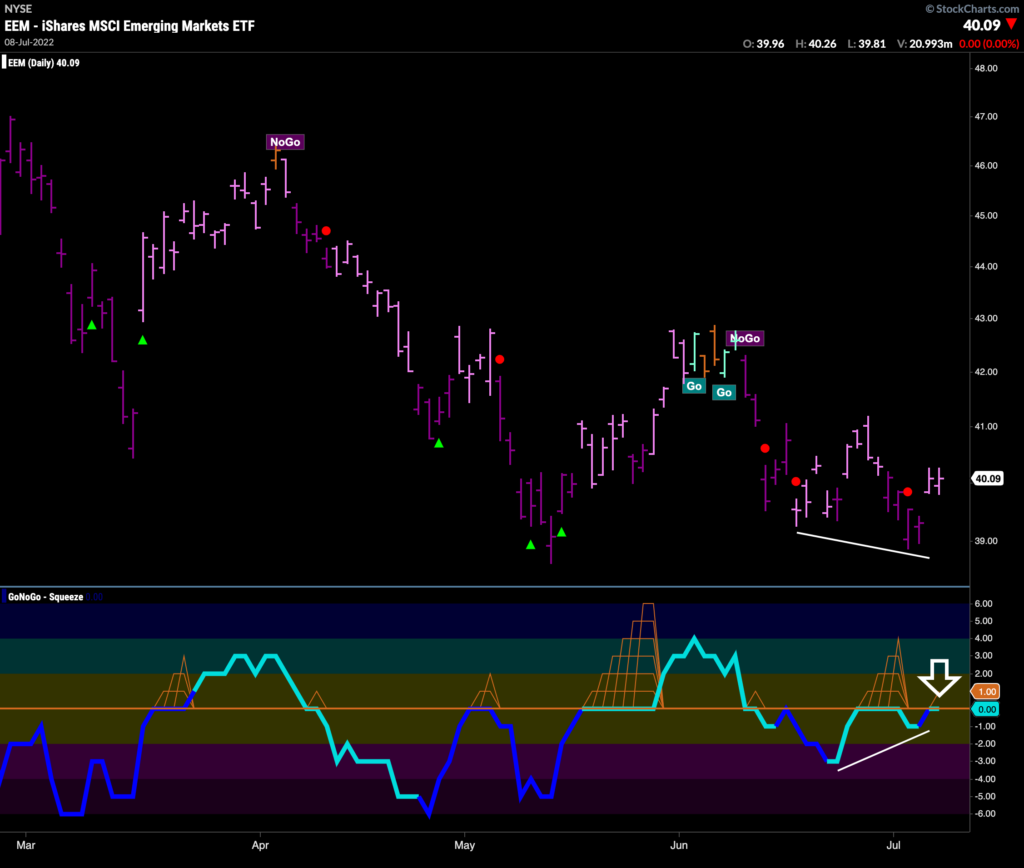1024x868 pixels.
Task: Click the May green triangle near 39.15
Action: point(561,532)
